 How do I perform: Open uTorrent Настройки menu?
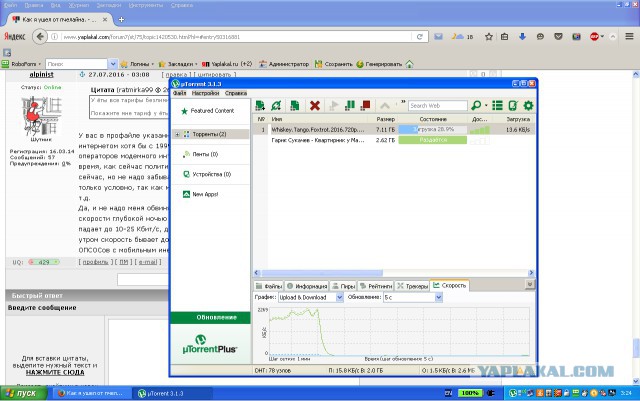tap(205, 93)
